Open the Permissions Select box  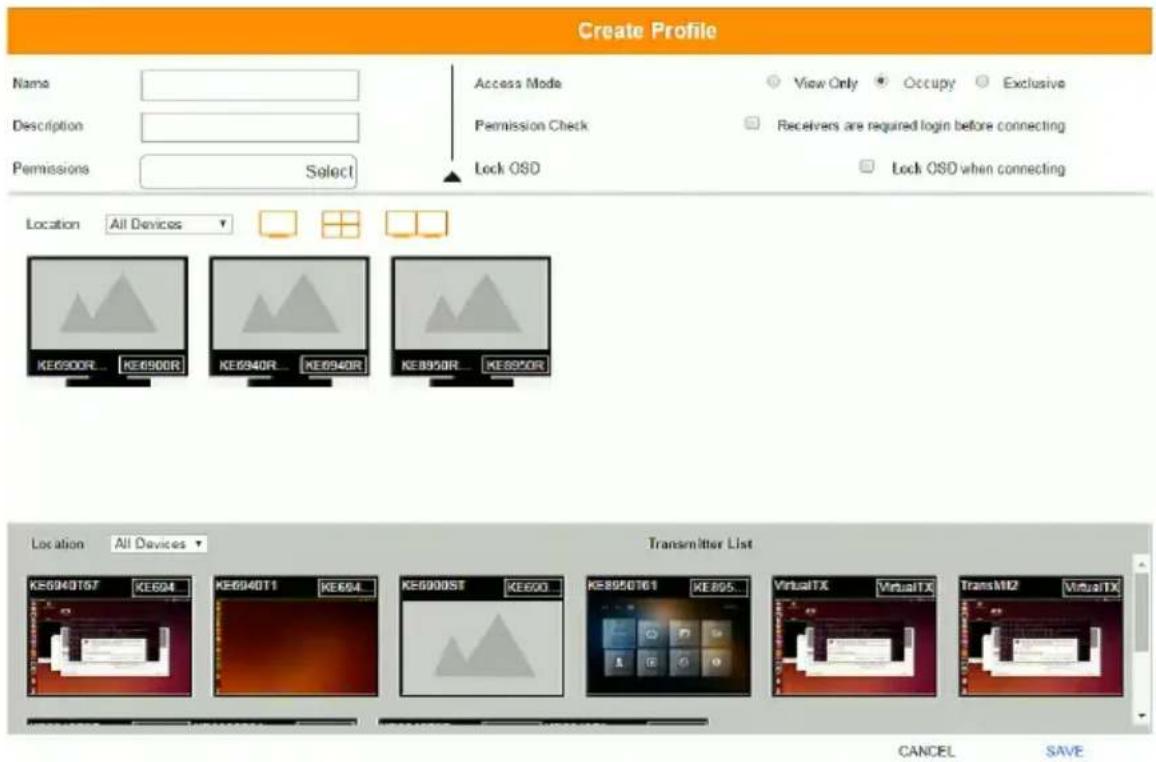click(248, 172)
